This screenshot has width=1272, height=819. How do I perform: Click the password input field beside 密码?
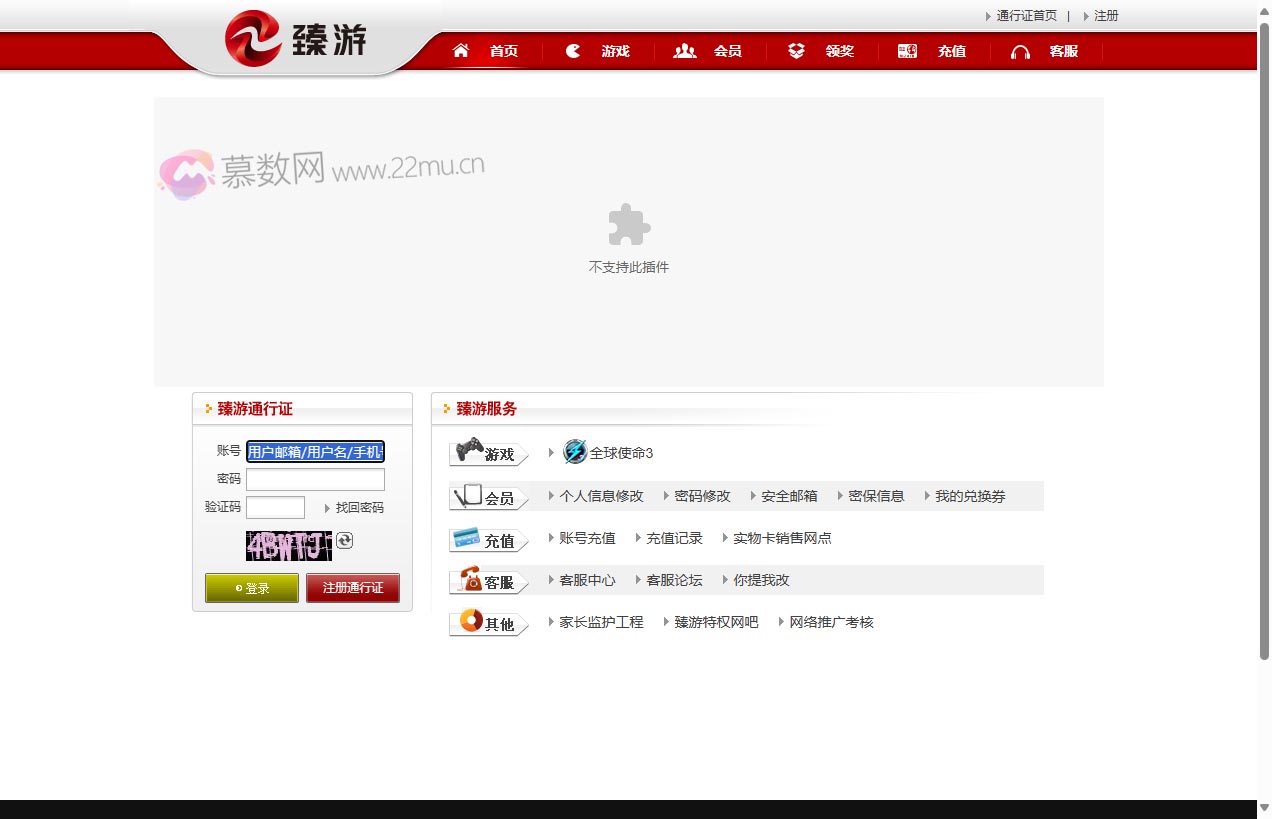pyautogui.click(x=315, y=479)
